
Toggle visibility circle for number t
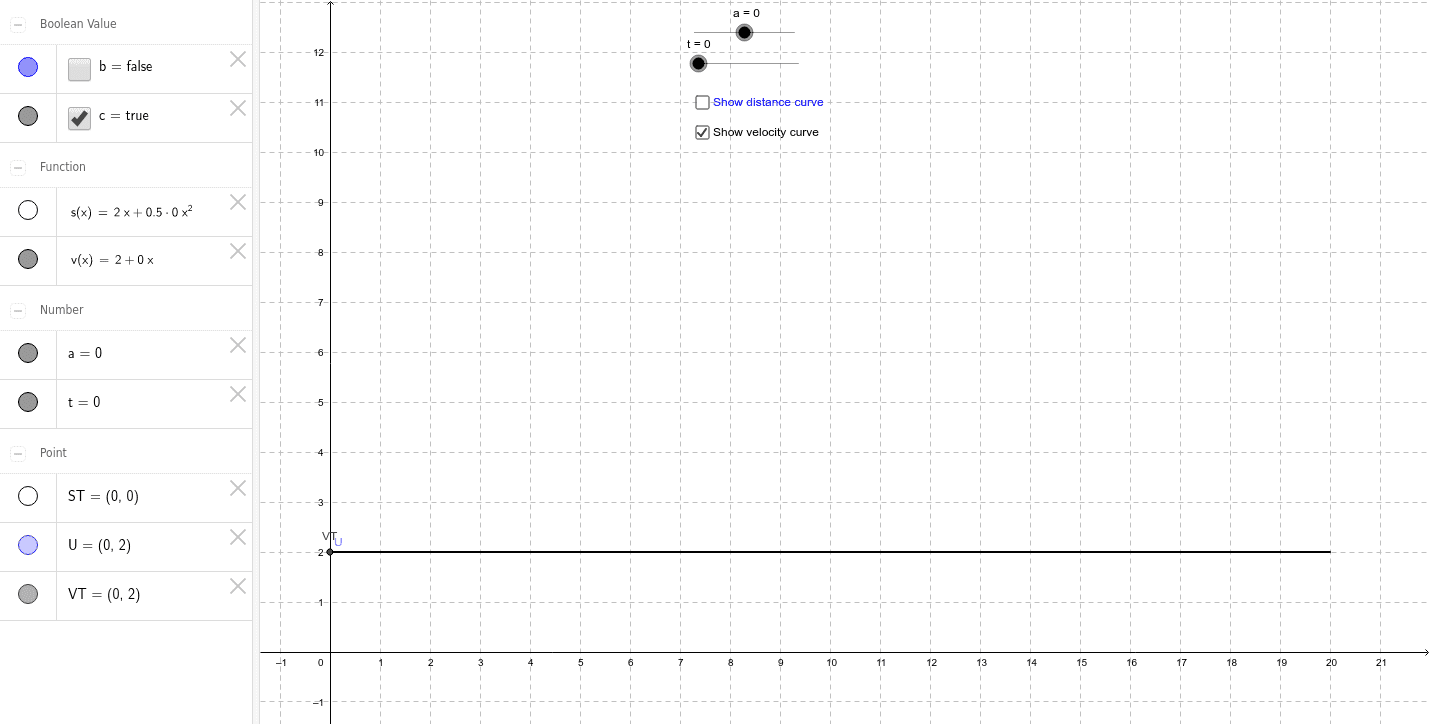tap(28, 402)
